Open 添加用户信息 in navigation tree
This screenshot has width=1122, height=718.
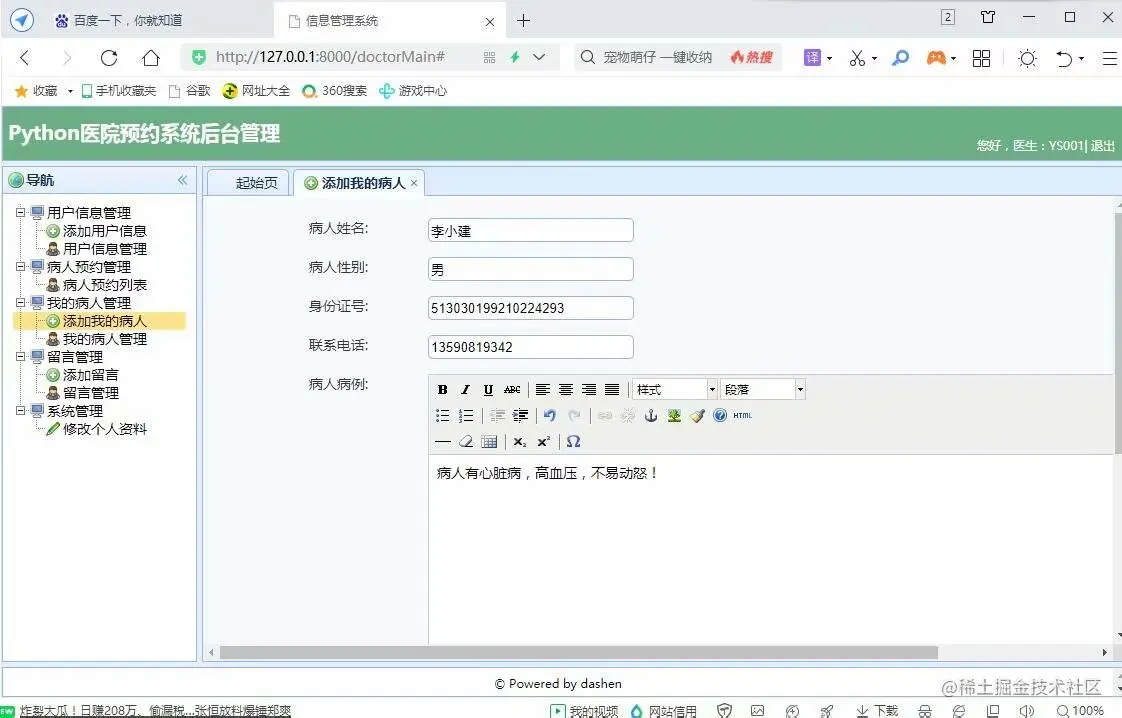coord(104,231)
